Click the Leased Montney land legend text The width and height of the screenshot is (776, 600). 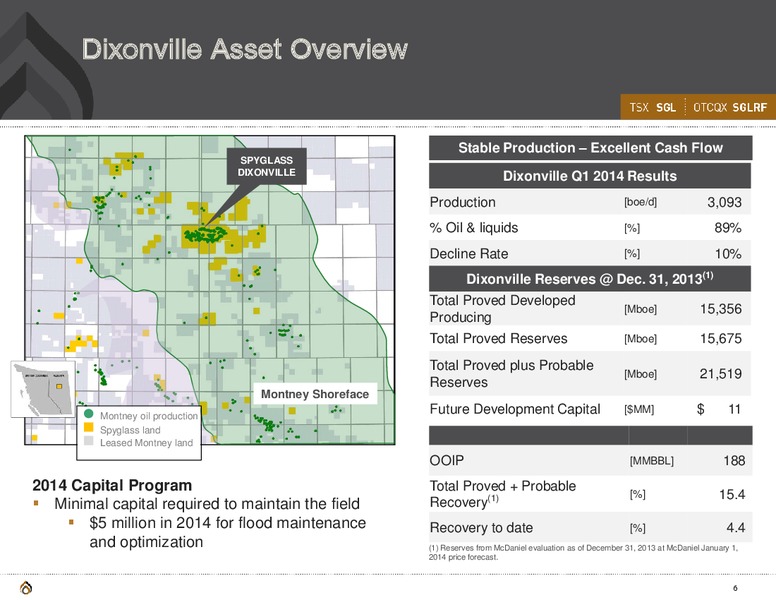[x=146, y=443]
